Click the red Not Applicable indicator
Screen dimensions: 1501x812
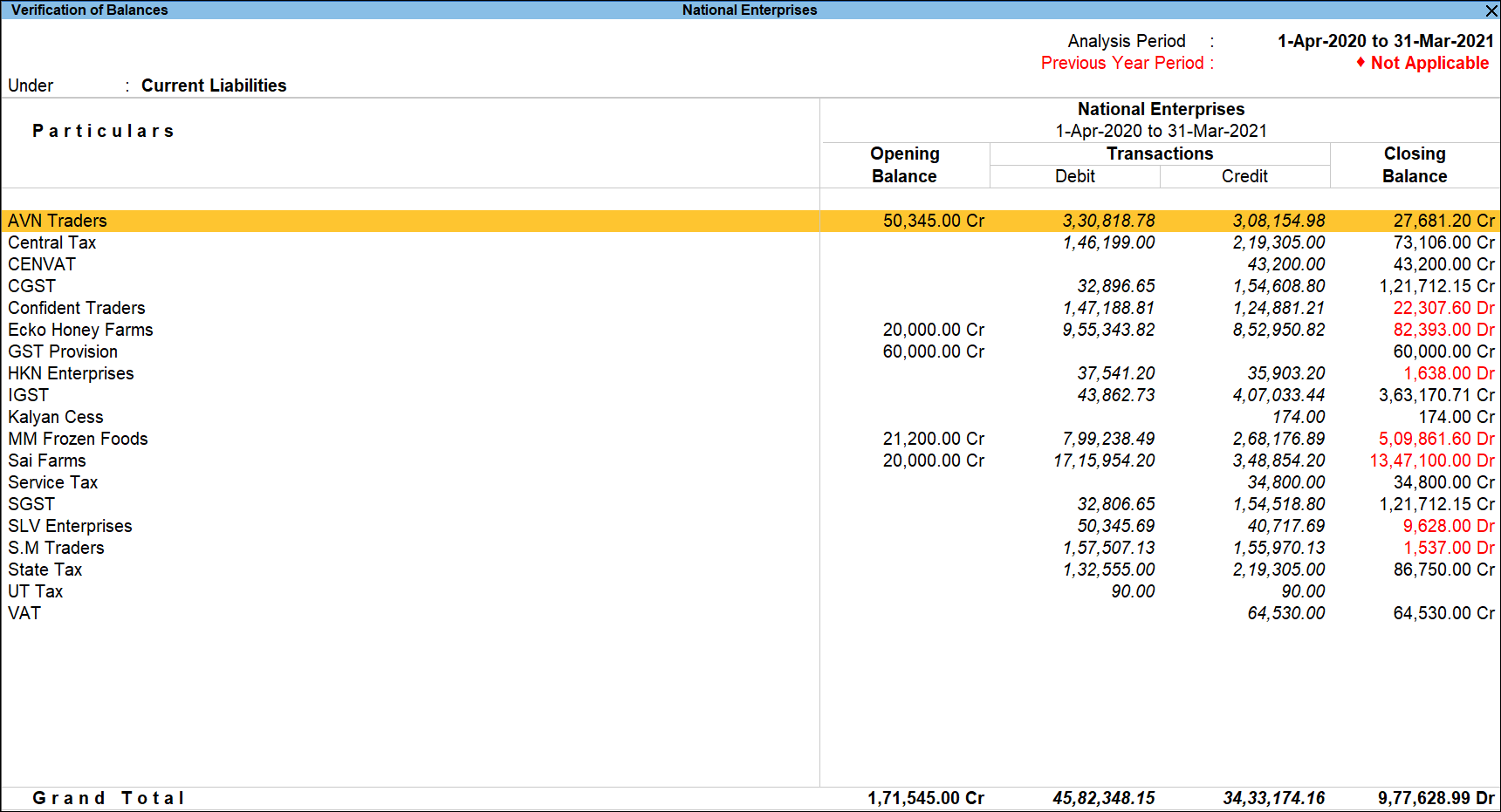click(1429, 63)
